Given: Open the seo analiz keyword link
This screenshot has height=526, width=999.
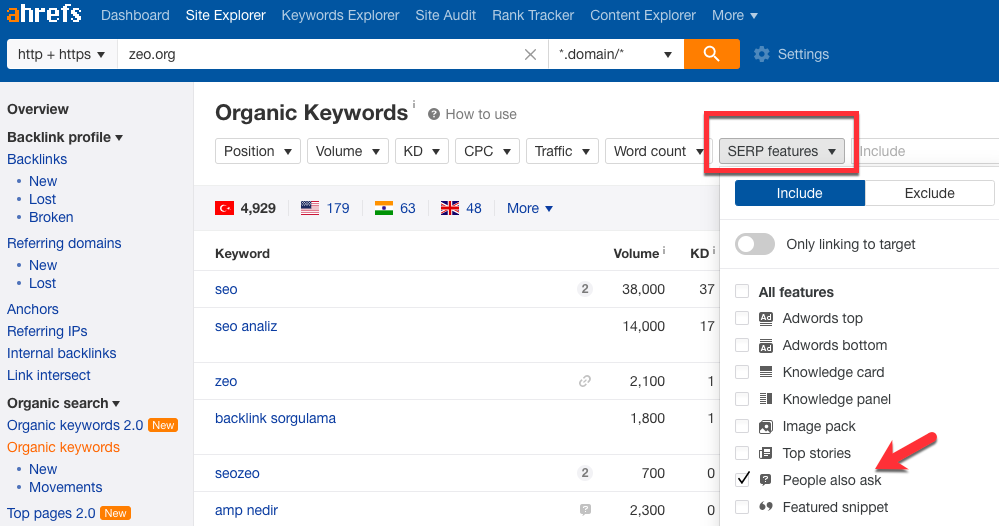Looking at the screenshot, I should 246,326.
